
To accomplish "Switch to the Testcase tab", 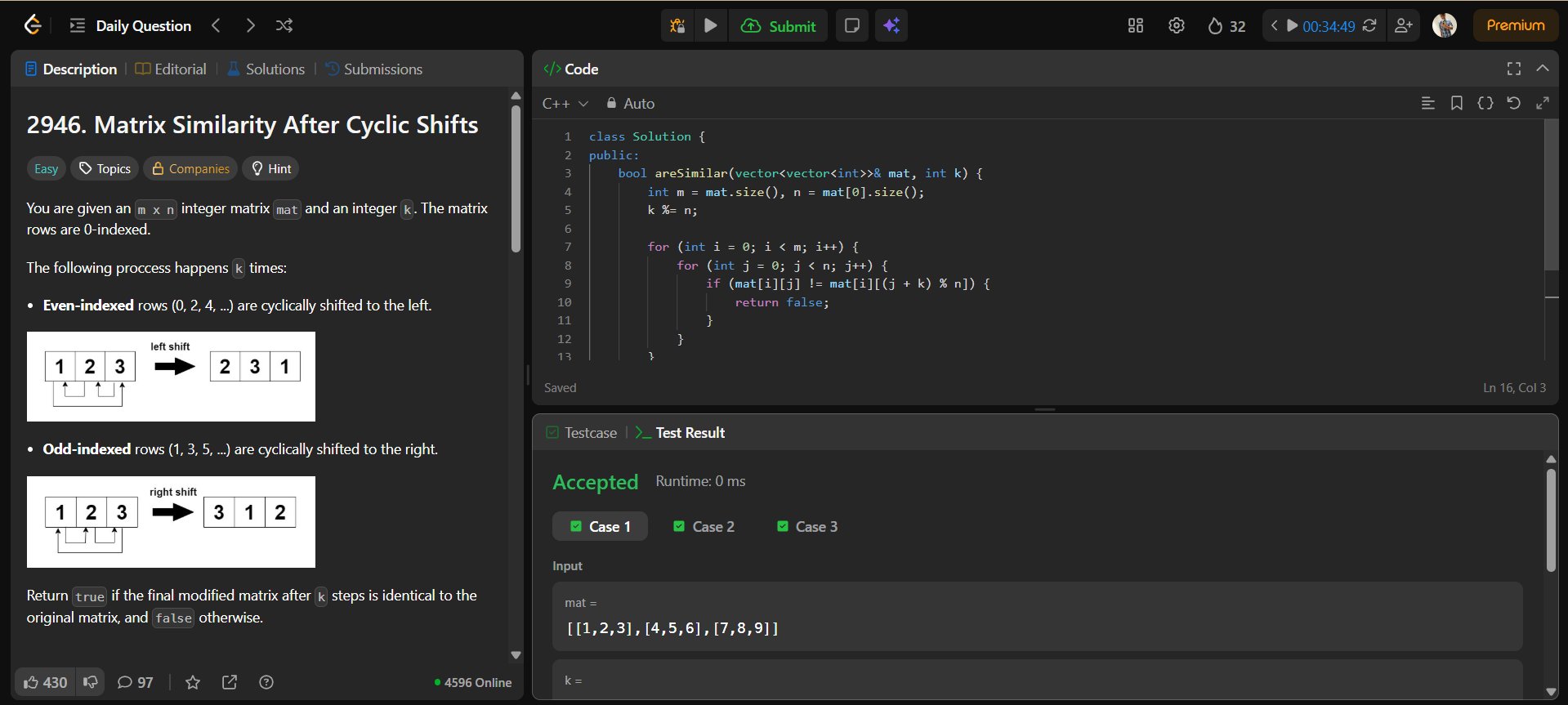I will tap(581, 433).
